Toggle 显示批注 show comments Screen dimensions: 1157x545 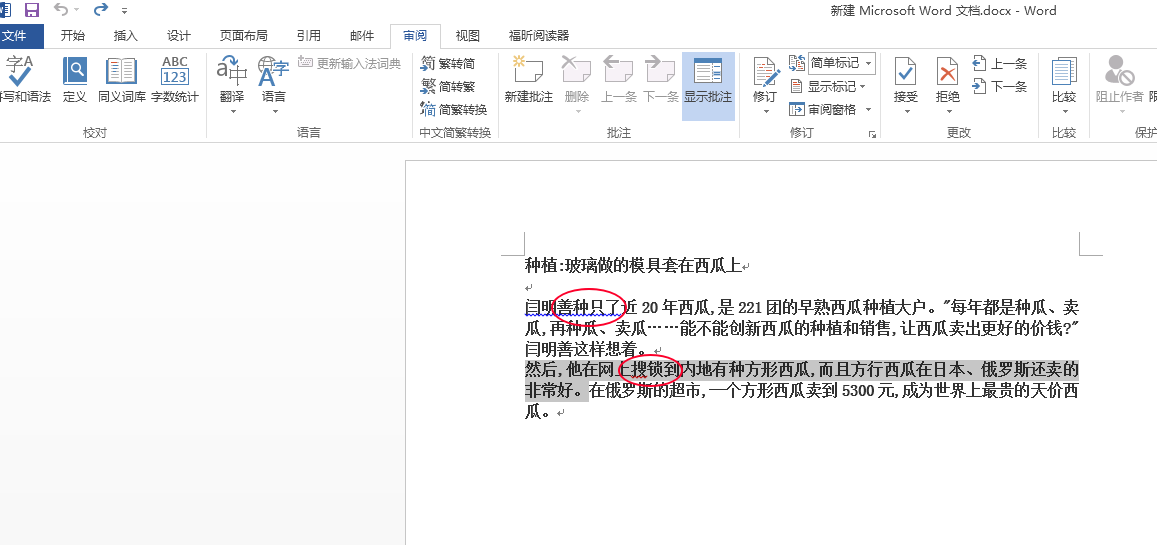click(708, 86)
